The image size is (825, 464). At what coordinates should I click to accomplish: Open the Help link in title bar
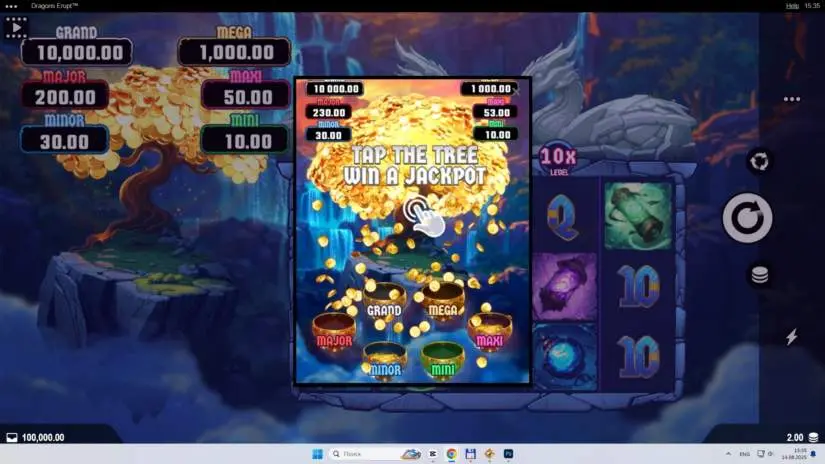[792, 6]
